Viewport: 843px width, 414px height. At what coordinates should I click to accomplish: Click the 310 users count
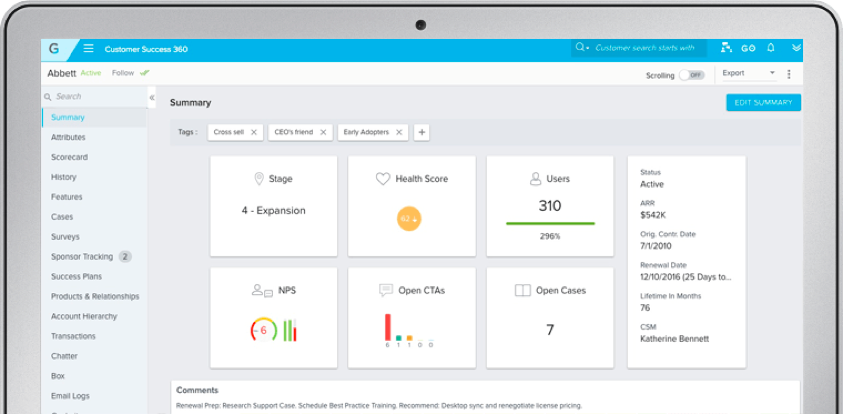pos(550,206)
